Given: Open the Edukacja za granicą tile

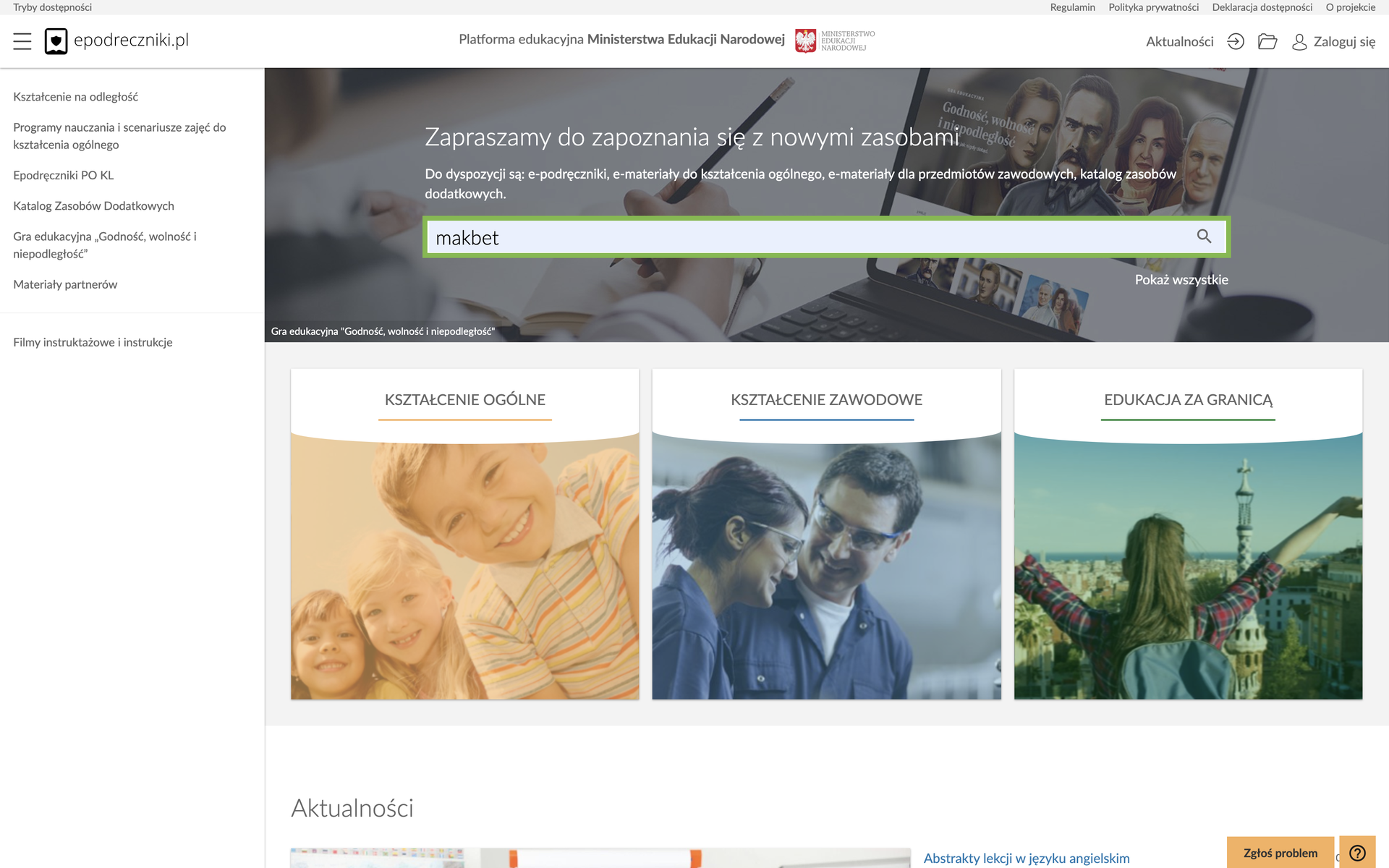Looking at the screenshot, I should [x=1188, y=534].
